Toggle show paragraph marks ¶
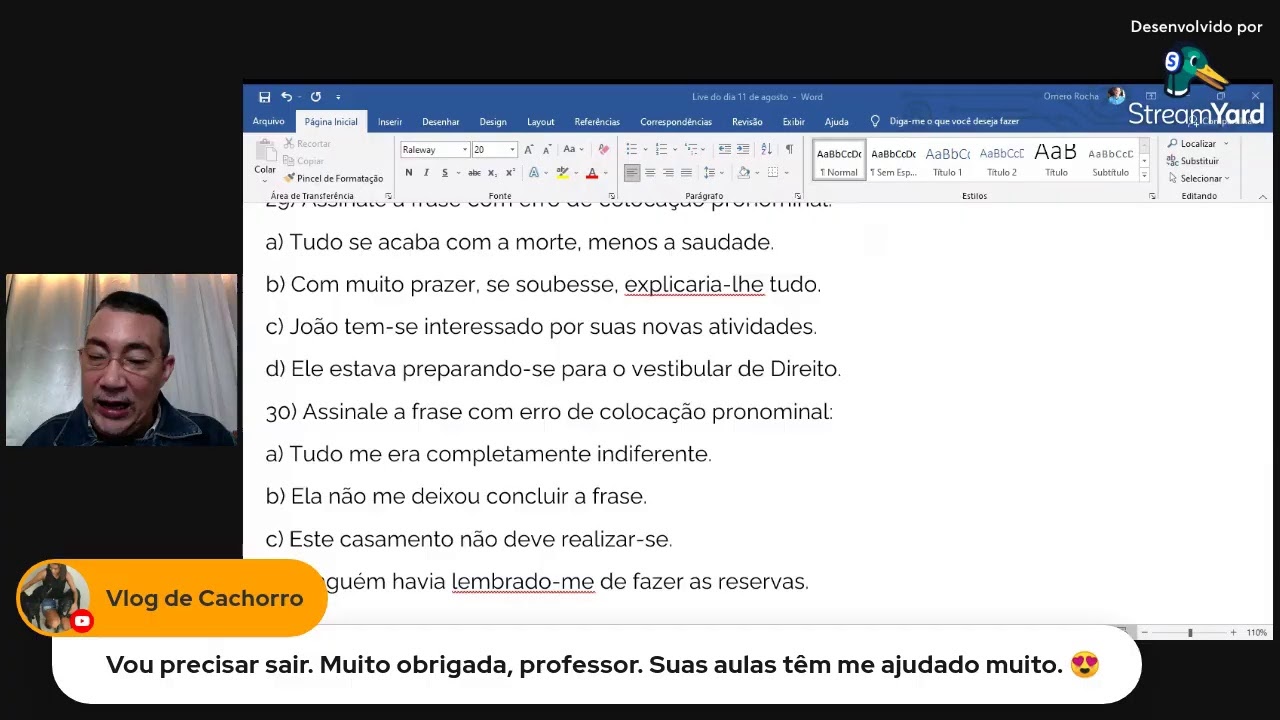 point(789,149)
